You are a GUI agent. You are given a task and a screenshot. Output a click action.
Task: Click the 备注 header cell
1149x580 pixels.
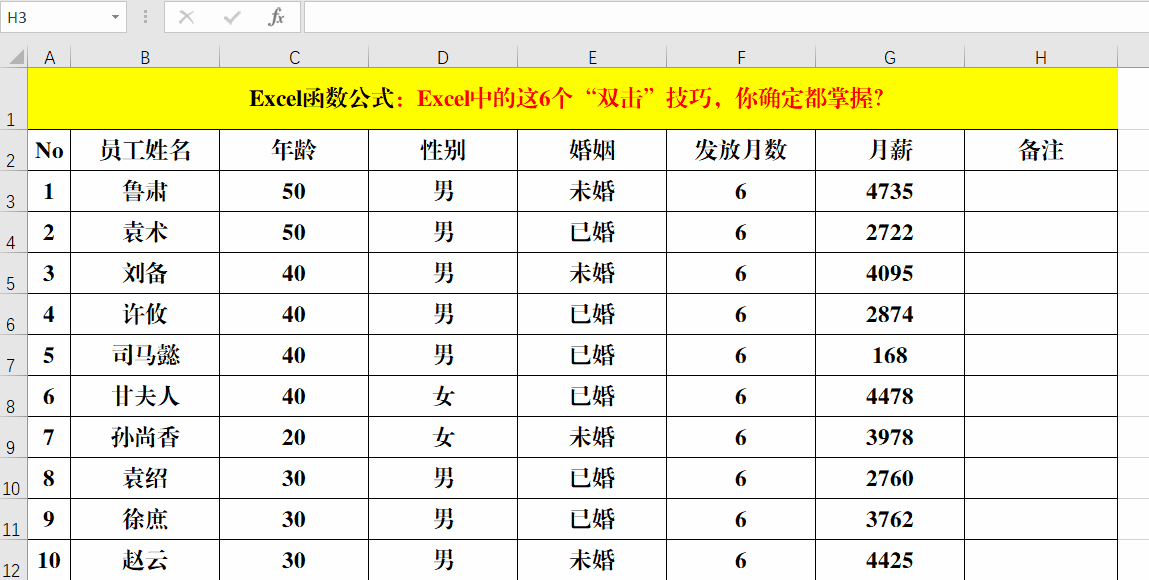[1041, 151]
